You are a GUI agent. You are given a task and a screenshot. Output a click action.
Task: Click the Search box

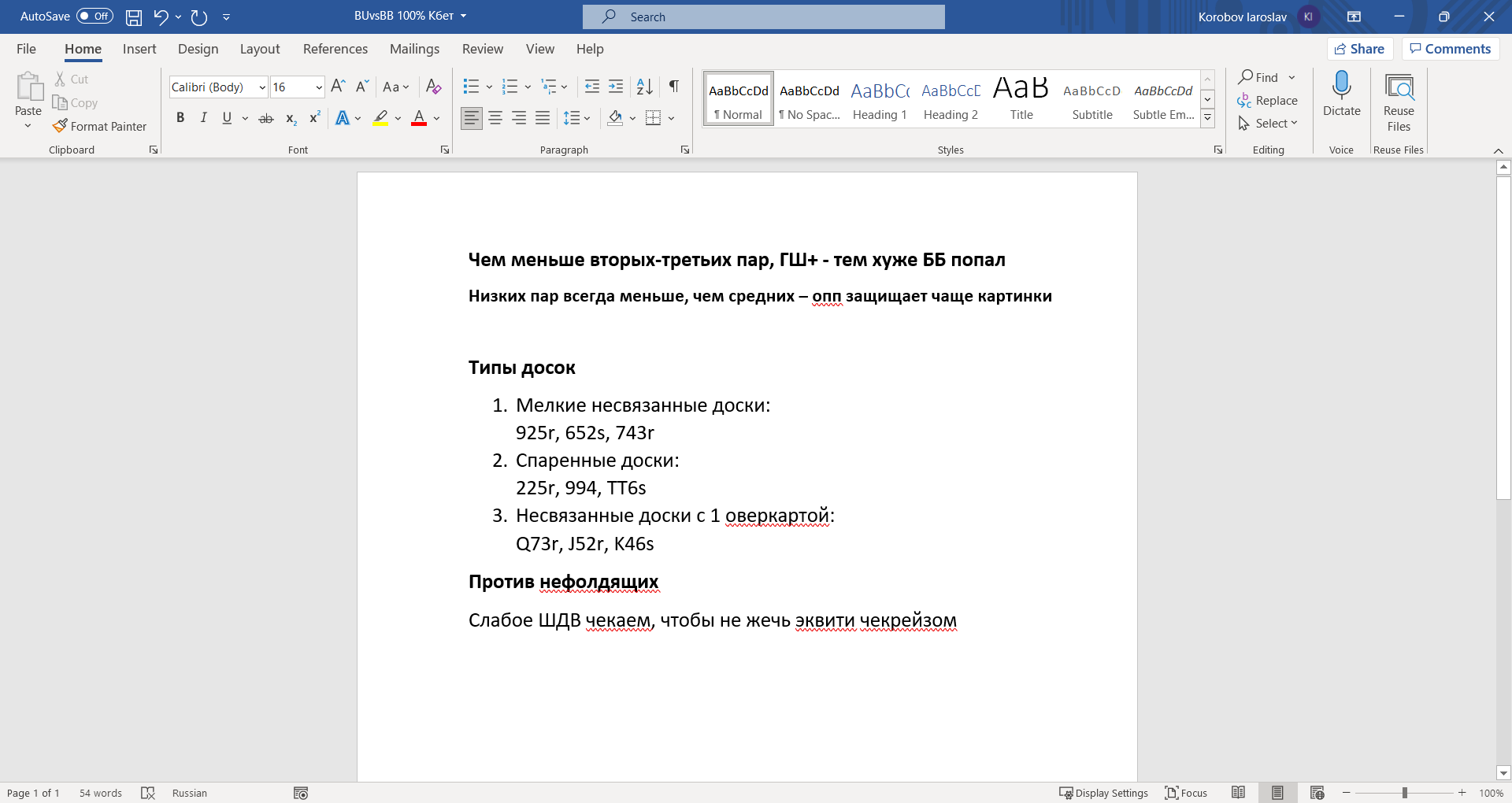[764, 17]
